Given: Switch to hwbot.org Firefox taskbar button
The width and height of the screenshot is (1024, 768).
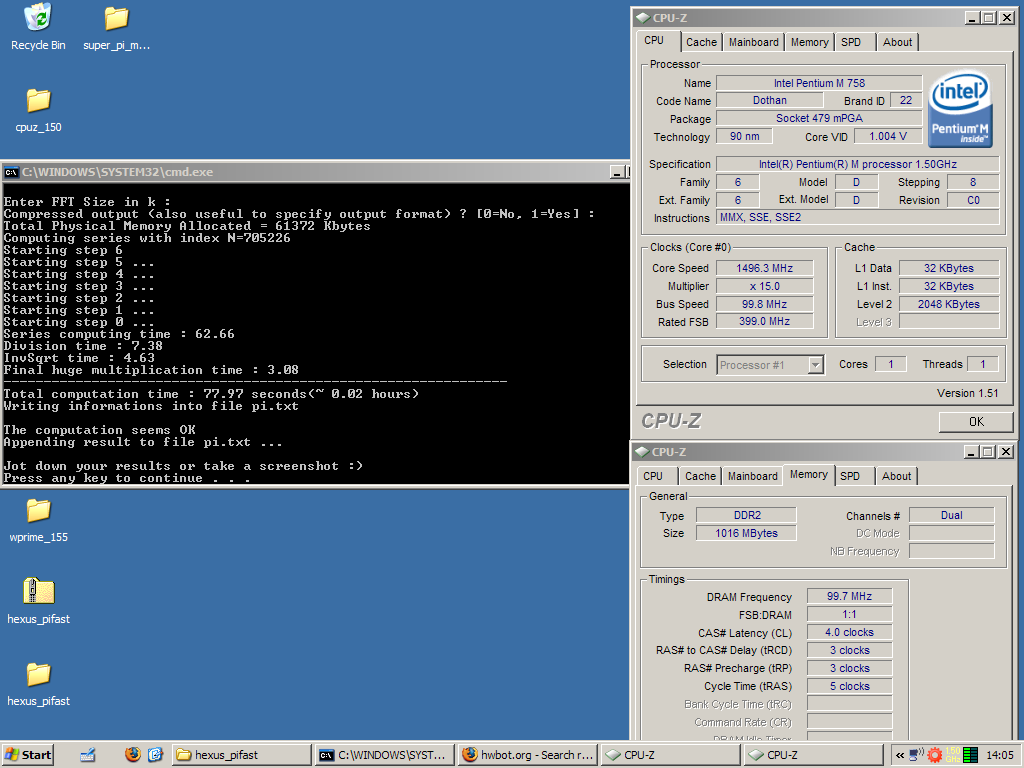Looking at the screenshot, I should click(527, 755).
